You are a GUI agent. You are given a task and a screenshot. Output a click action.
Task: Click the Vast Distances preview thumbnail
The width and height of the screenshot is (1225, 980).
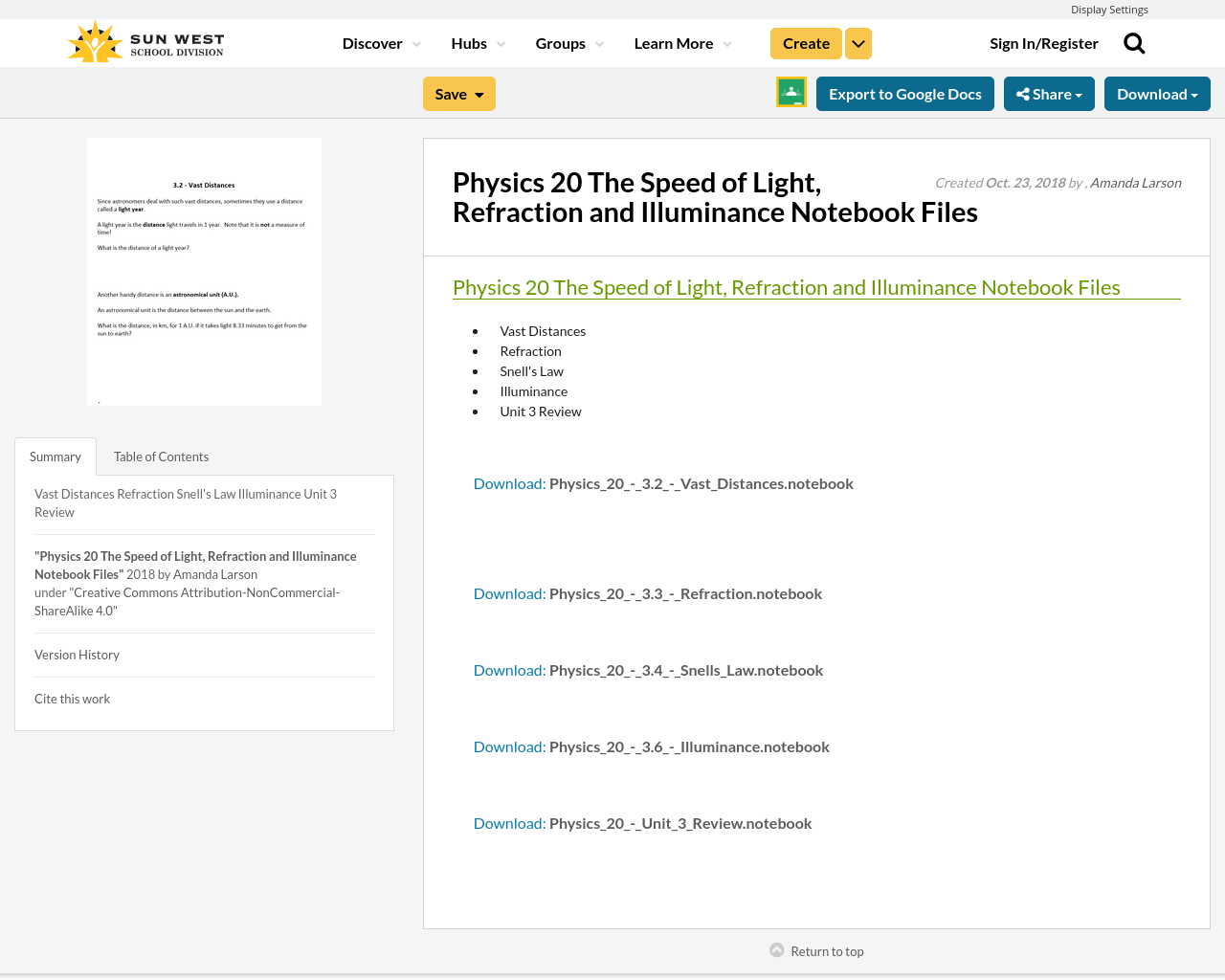(204, 271)
